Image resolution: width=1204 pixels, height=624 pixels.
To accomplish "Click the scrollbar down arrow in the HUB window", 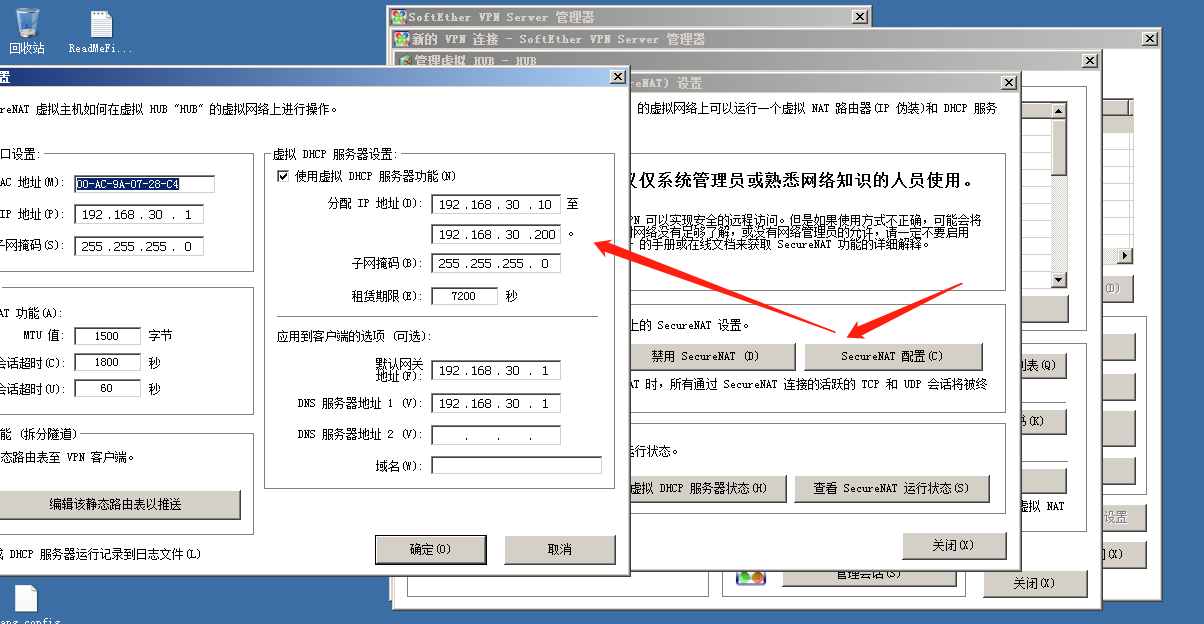I will 1059,281.
